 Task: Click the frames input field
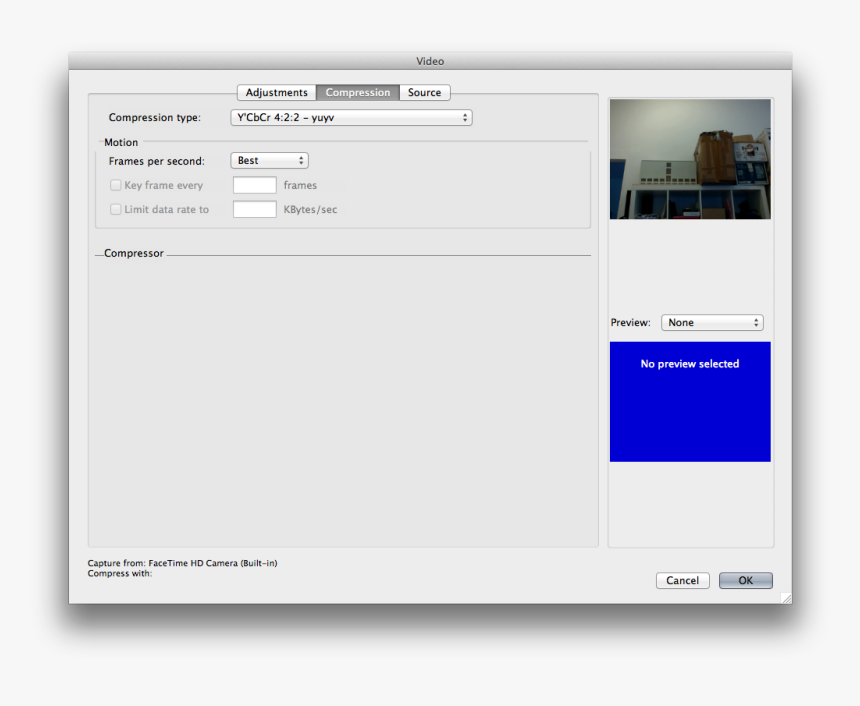click(254, 184)
